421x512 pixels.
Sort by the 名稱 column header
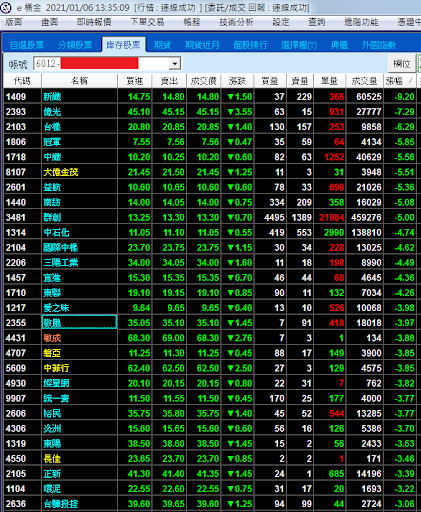click(79, 81)
